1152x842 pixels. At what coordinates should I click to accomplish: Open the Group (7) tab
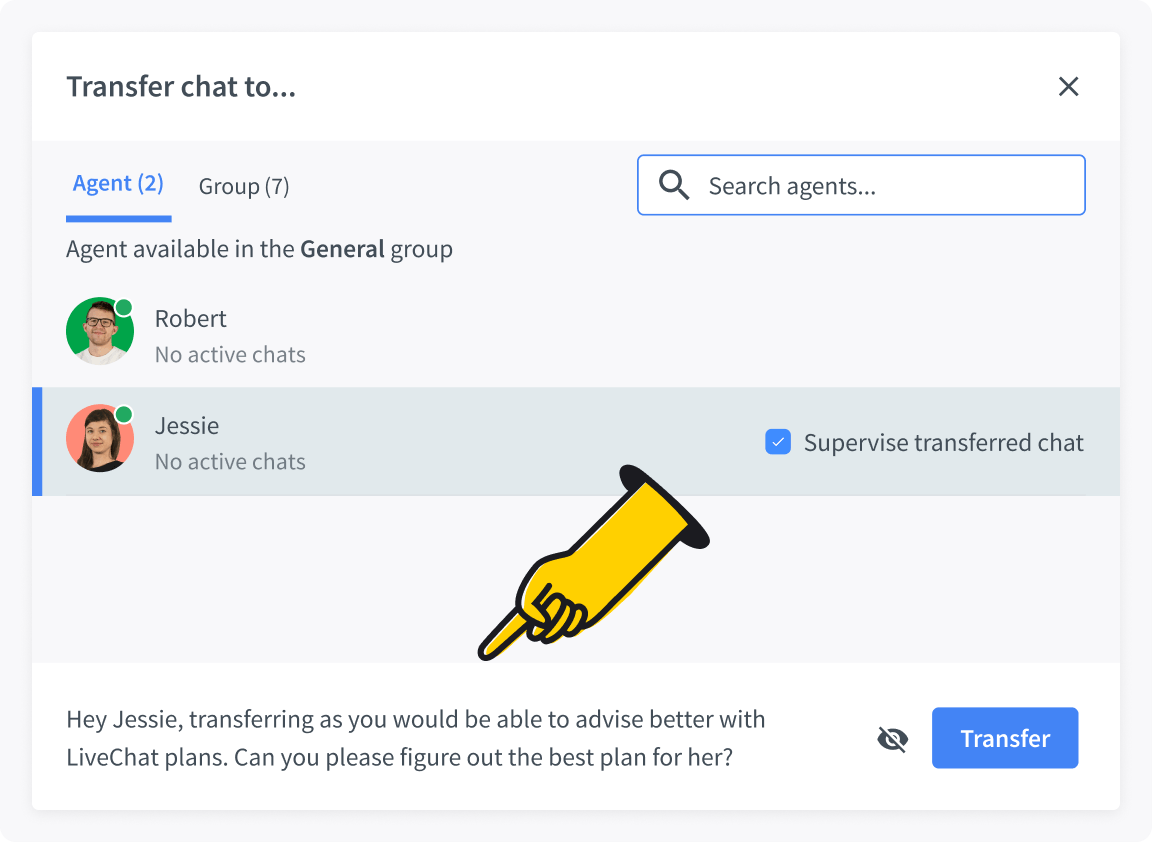point(244,186)
